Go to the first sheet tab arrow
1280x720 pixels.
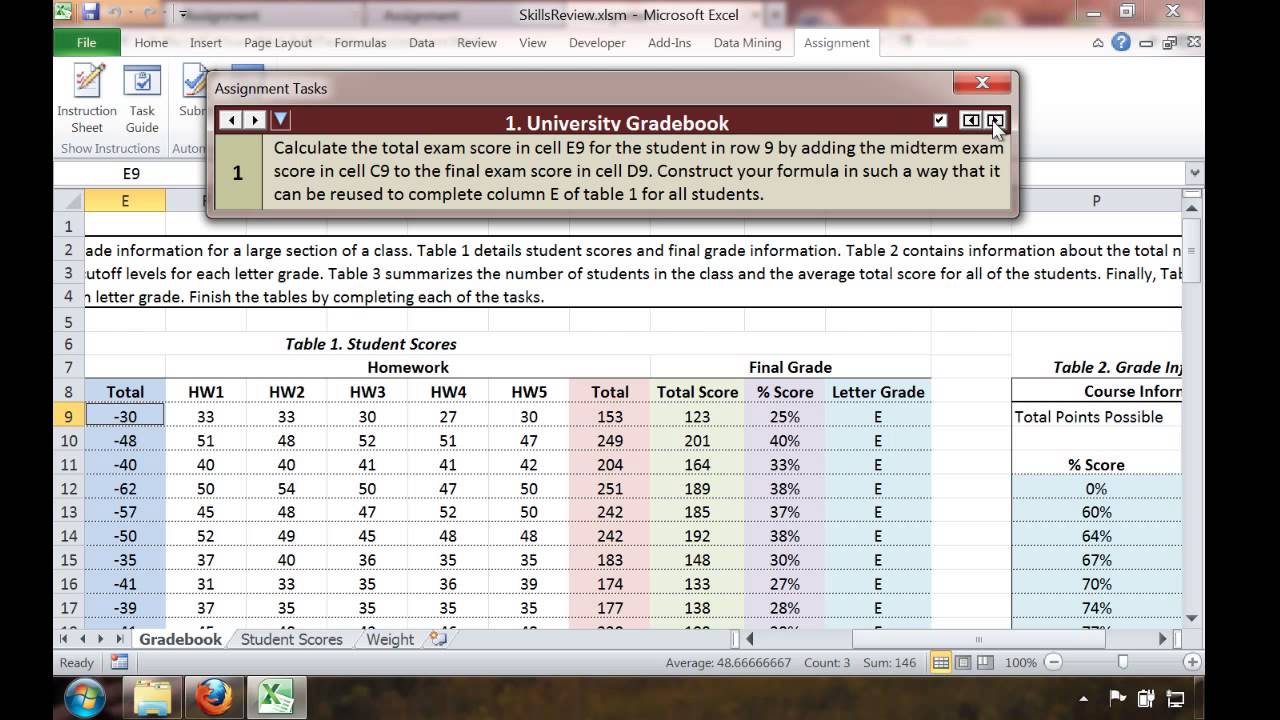click(x=65, y=638)
